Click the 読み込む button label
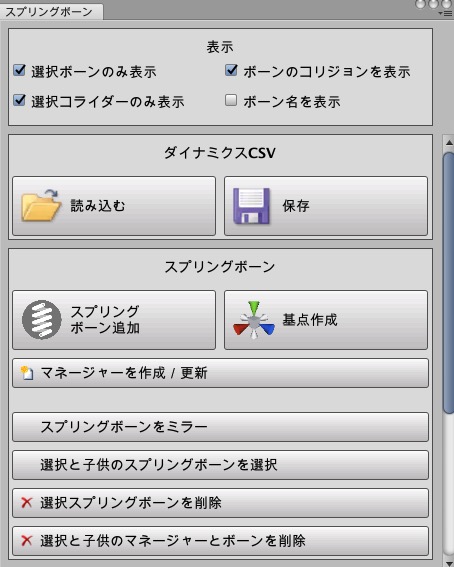454x567 pixels. [x=98, y=206]
